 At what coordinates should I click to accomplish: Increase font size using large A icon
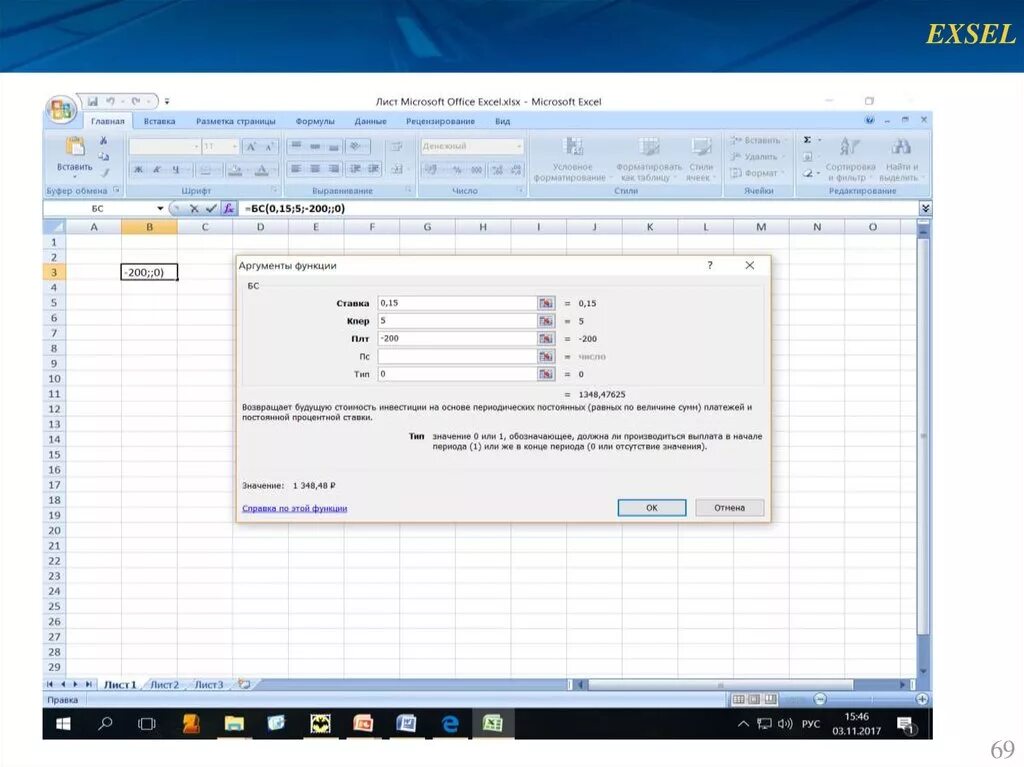click(251, 147)
